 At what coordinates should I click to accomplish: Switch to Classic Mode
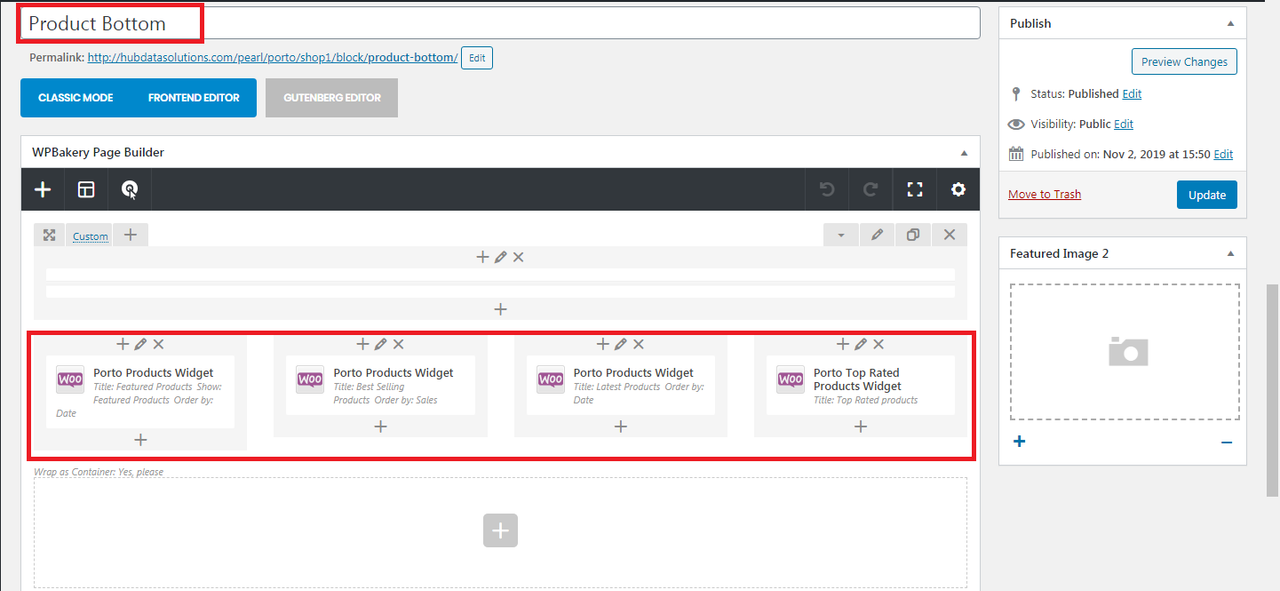(x=75, y=98)
